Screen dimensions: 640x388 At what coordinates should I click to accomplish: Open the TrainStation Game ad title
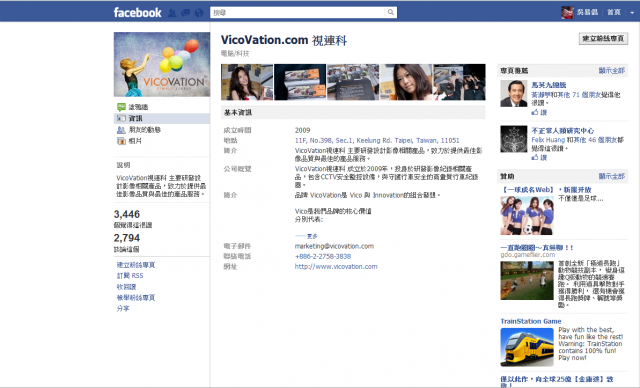[x=531, y=321]
